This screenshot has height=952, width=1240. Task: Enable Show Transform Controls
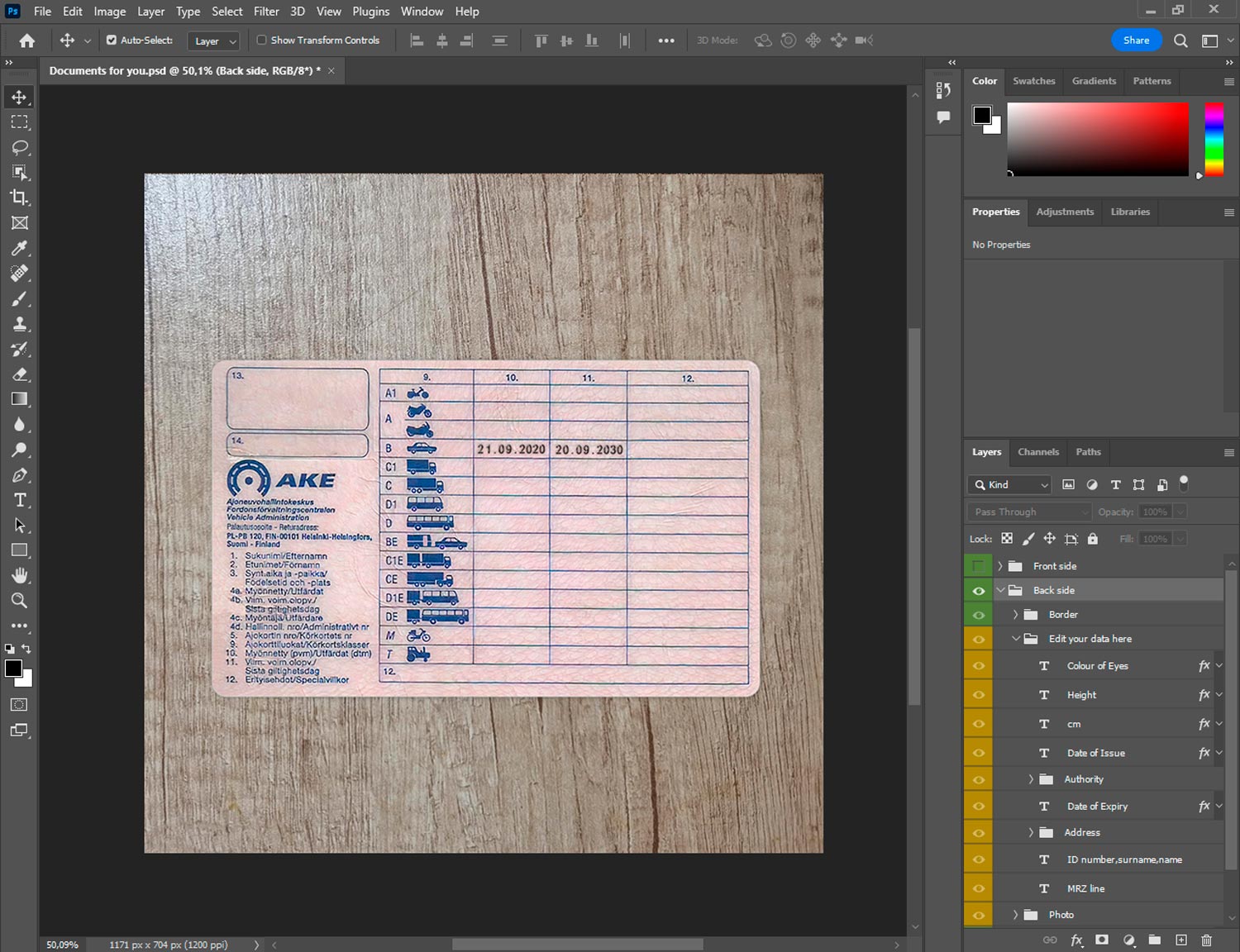261,40
